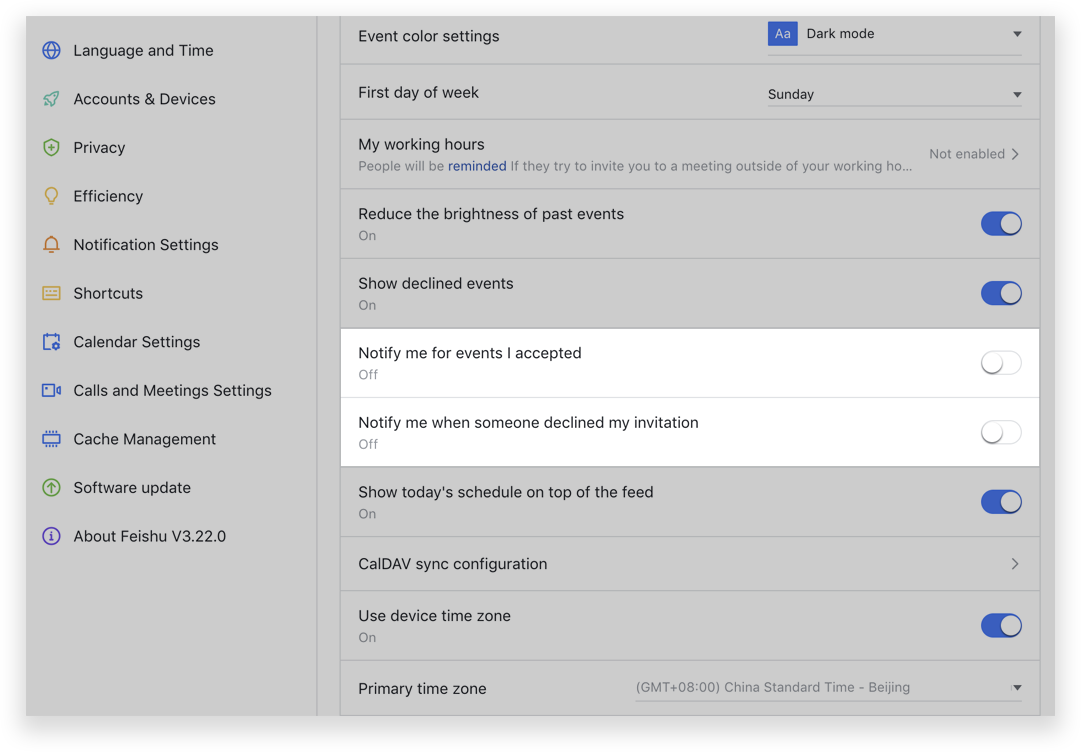Click the arrow next to Dark mode
The width and height of the screenshot is (1081, 752).
point(1017,34)
